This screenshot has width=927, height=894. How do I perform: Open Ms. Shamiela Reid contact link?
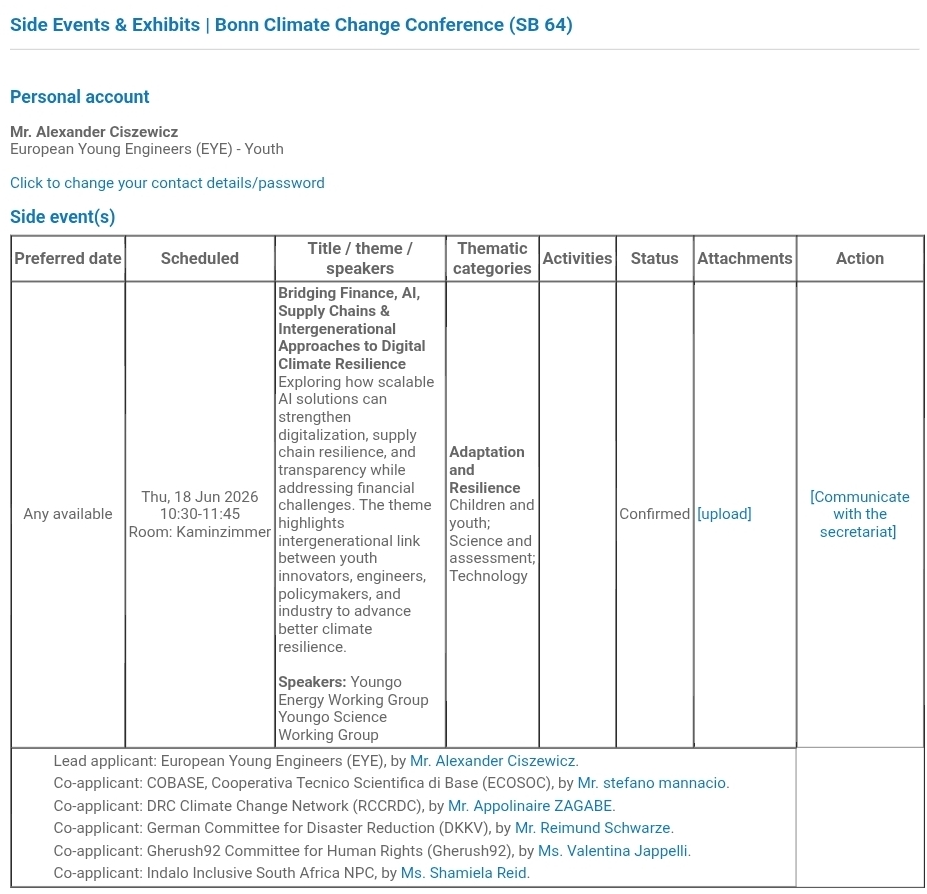(465, 873)
